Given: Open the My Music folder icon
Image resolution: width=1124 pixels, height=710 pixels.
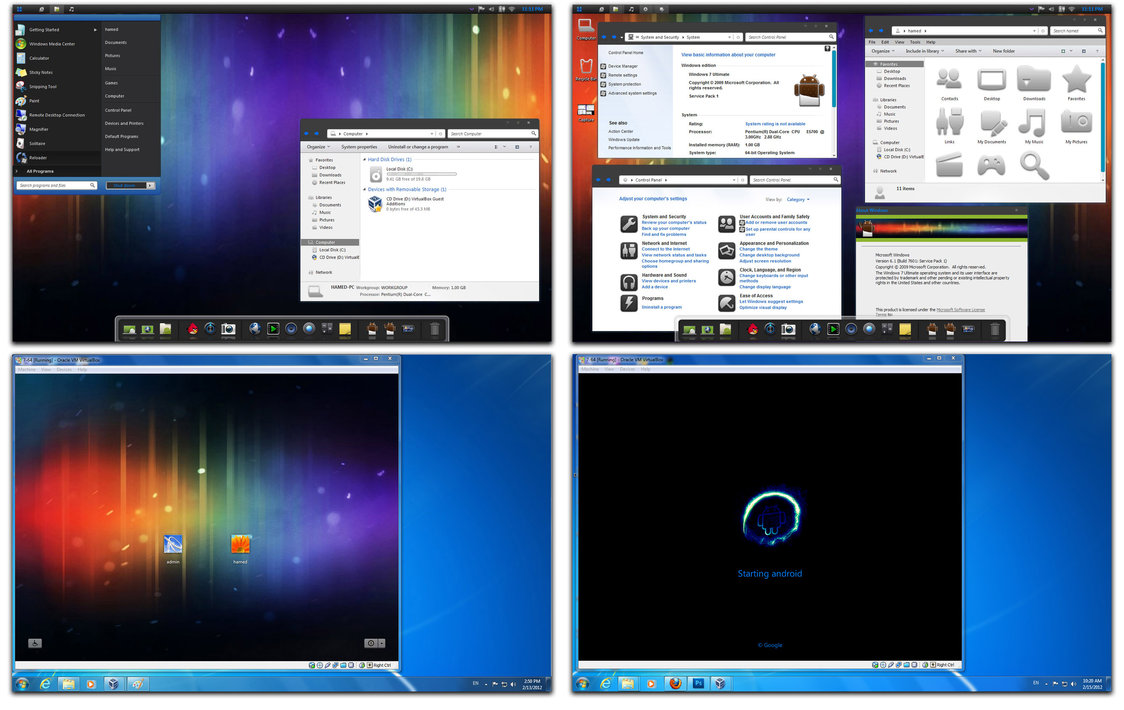Looking at the screenshot, I should coord(1033,126).
